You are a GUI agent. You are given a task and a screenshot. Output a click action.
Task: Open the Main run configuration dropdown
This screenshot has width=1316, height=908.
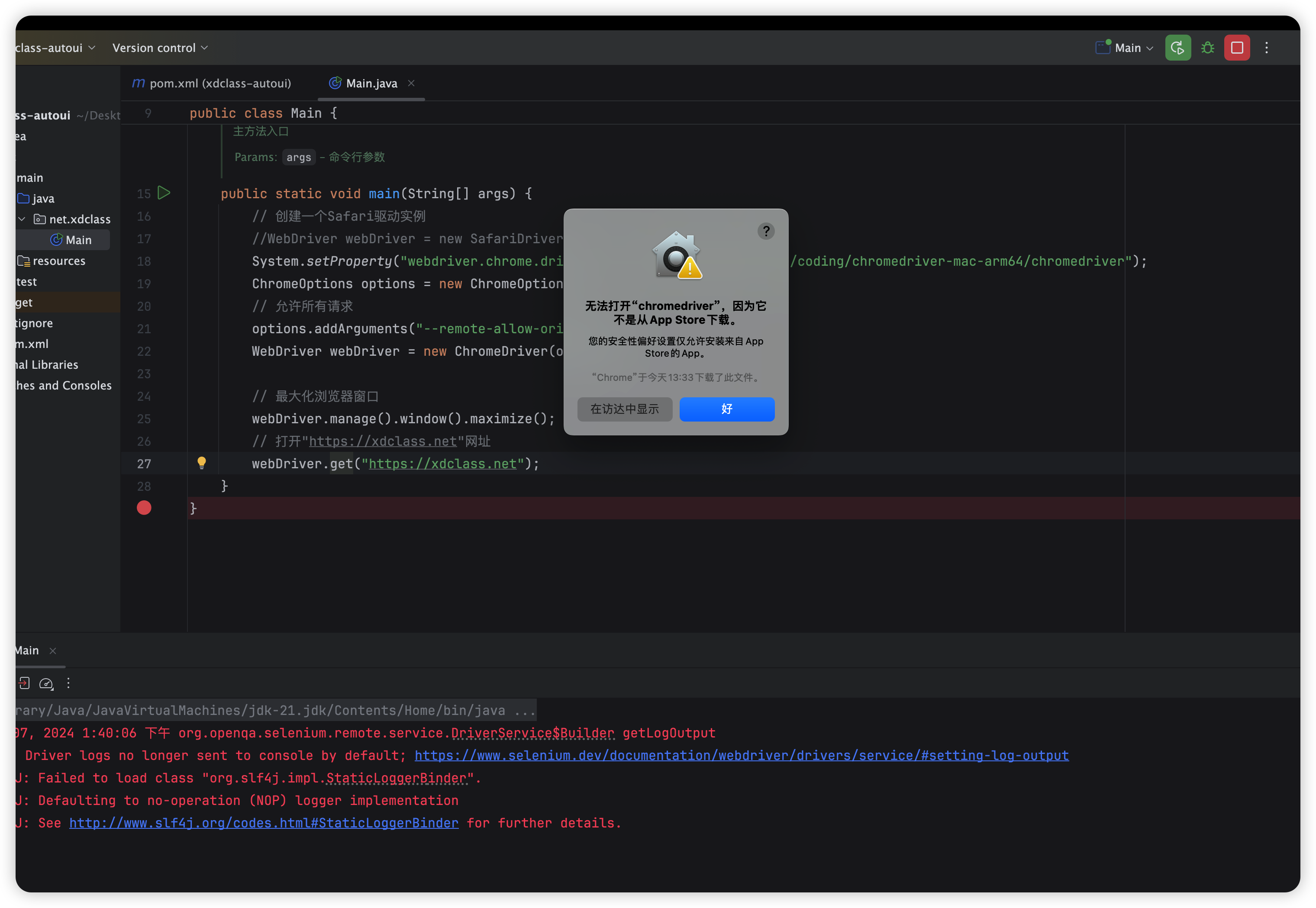[x=1124, y=48]
